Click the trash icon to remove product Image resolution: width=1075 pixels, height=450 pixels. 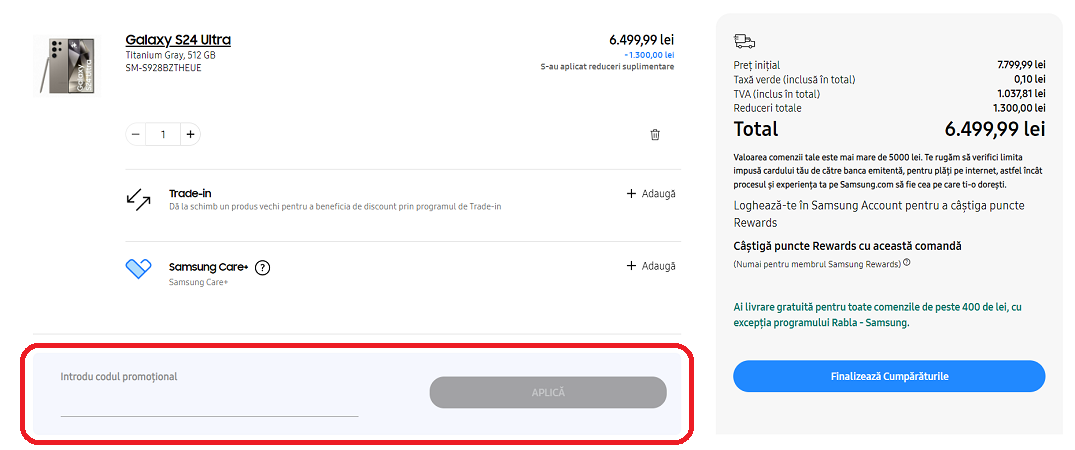(655, 134)
